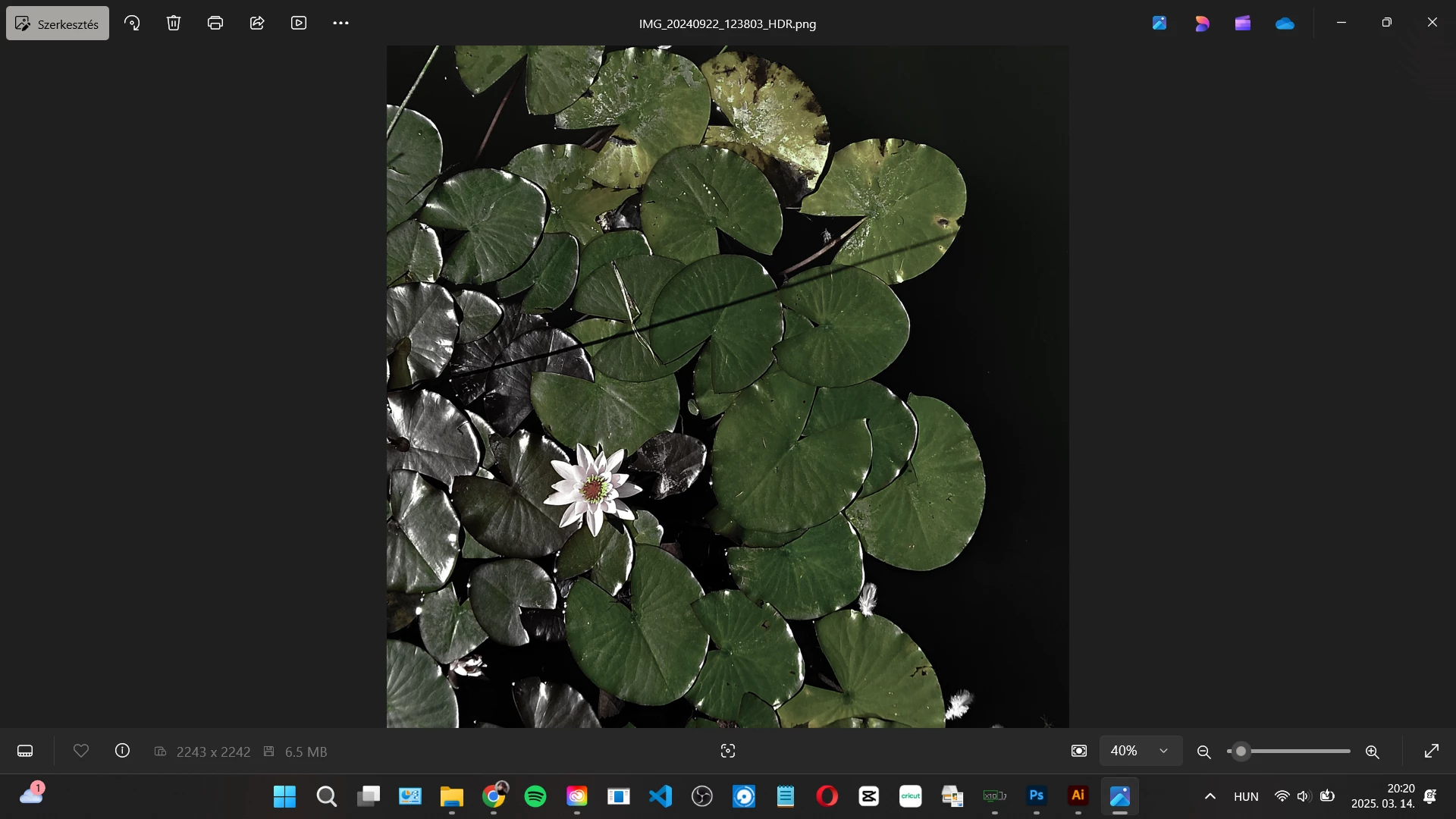1456x819 pixels.
Task: Open the three-dots more options menu
Action: pyautogui.click(x=340, y=23)
